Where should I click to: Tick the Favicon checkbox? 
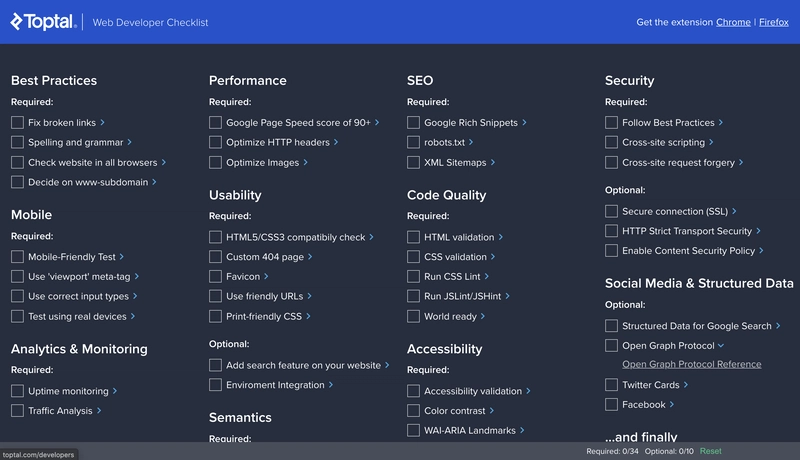(x=215, y=276)
